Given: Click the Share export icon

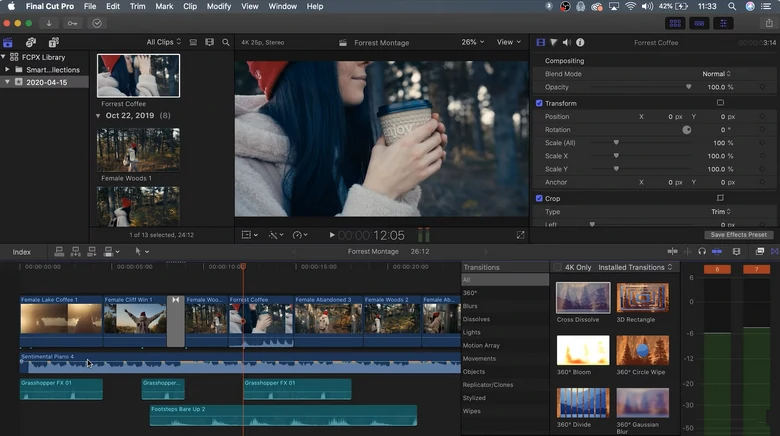Looking at the screenshot, I should point(769,23).
